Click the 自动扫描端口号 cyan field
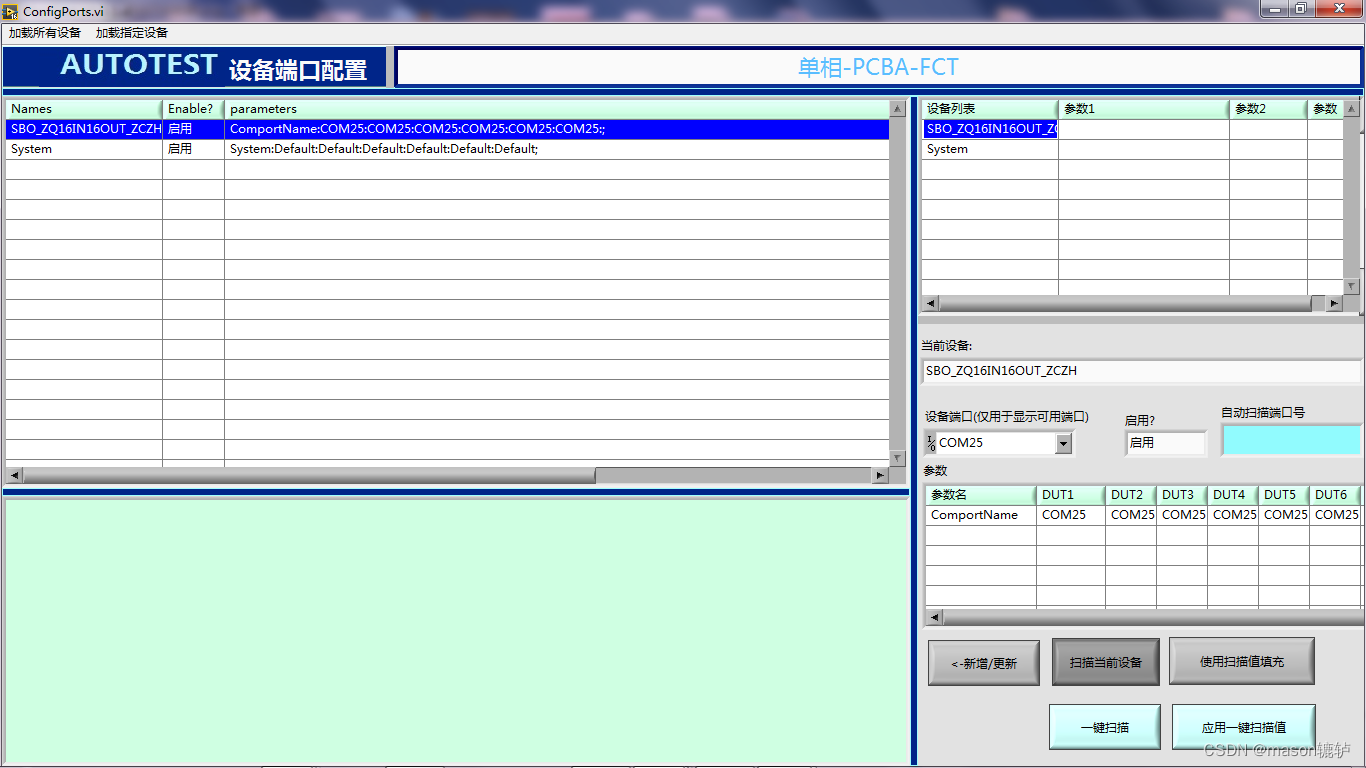 click(1291, 440)
